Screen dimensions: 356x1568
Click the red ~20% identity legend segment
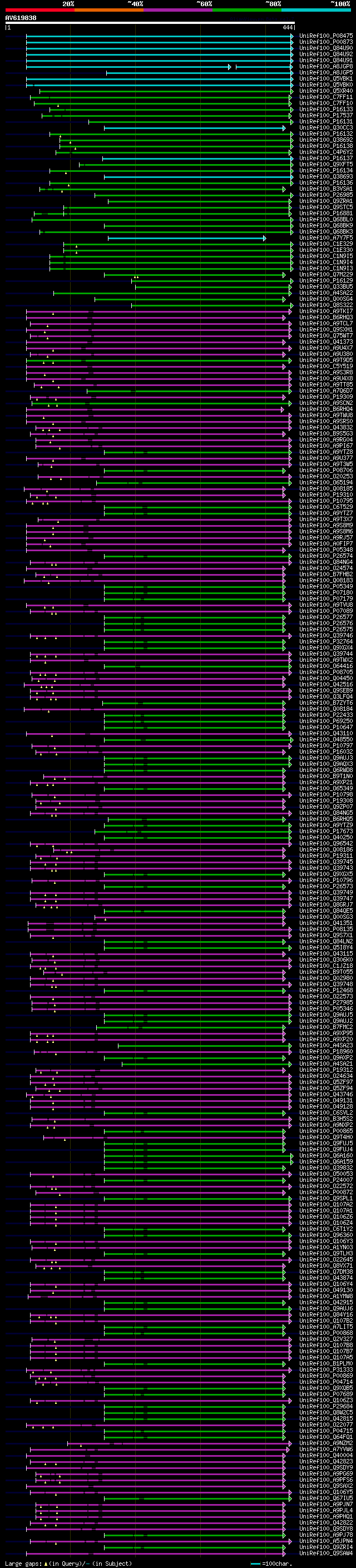coord(39,10)
